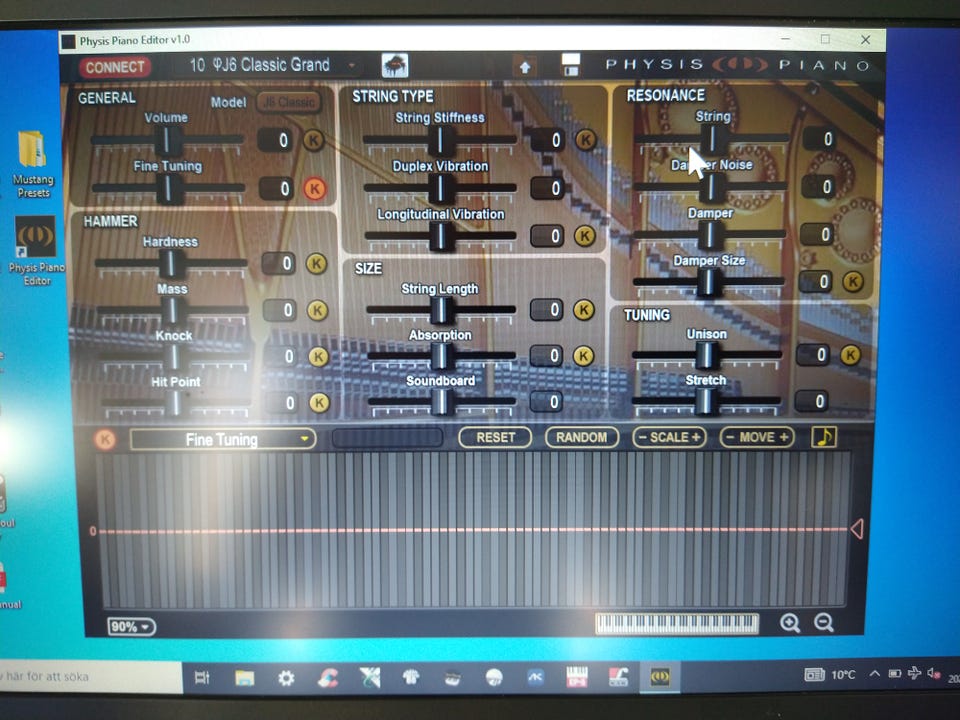Click the Damper resonance value field
The height and width of the screenshot is (720, 960).
817,234
